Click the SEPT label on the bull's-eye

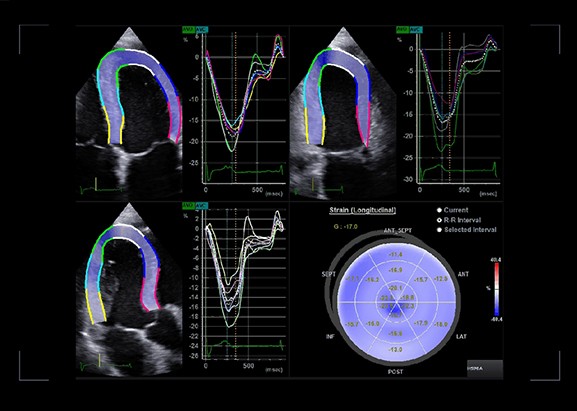329,274
